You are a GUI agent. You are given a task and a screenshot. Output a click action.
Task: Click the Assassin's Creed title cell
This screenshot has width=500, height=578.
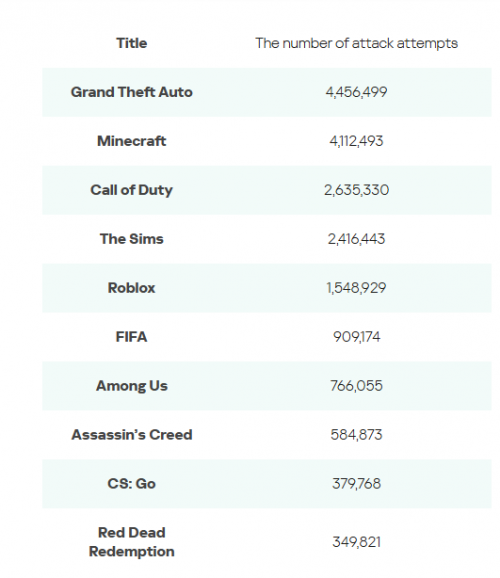click(x=132, y=435)
